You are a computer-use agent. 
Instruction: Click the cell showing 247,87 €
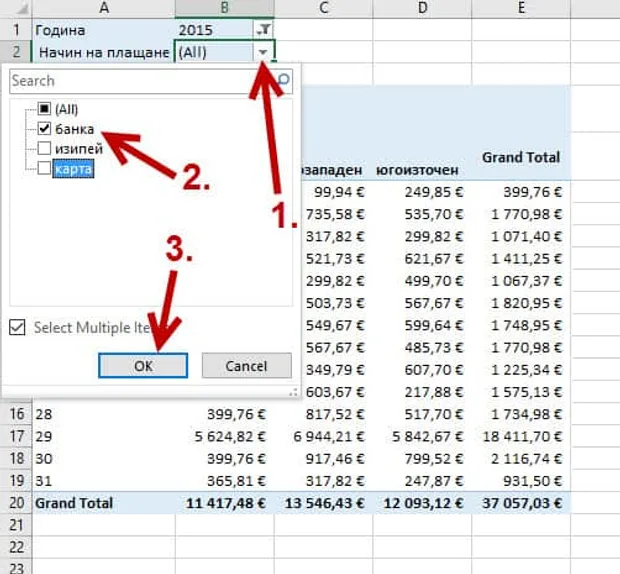pyautogui.click(x=422, y=480)
